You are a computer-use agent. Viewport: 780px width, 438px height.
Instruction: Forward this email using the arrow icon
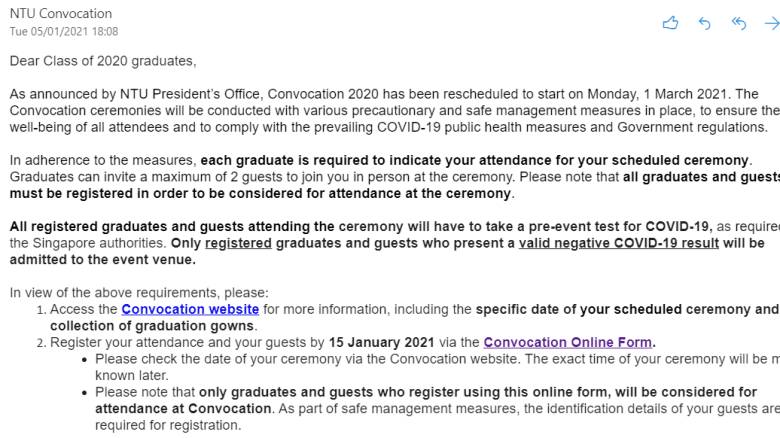pyautogui.click(x=771, y=23)
